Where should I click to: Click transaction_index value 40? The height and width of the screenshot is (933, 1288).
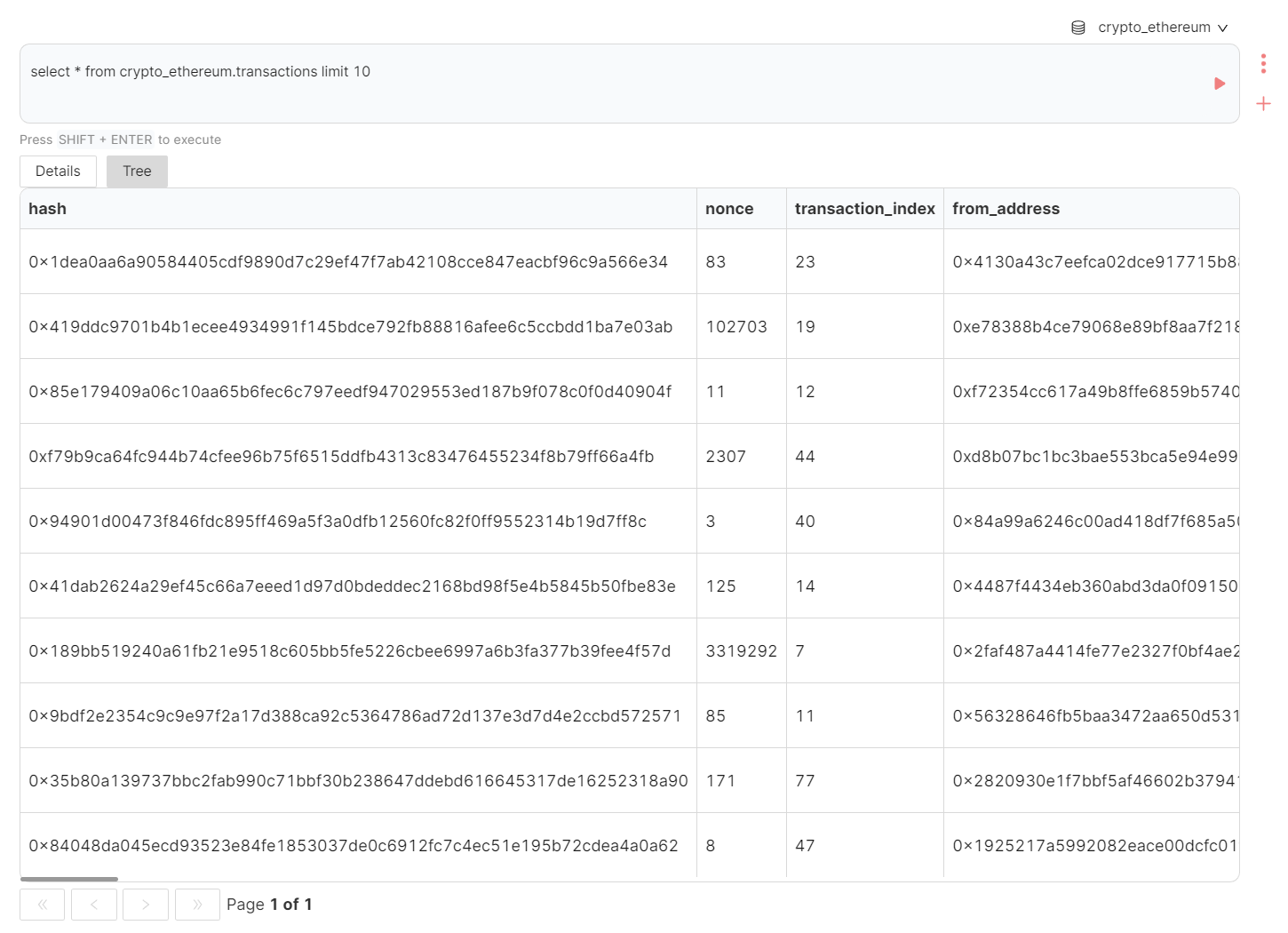pyautogui.click(x=806, y=522)
